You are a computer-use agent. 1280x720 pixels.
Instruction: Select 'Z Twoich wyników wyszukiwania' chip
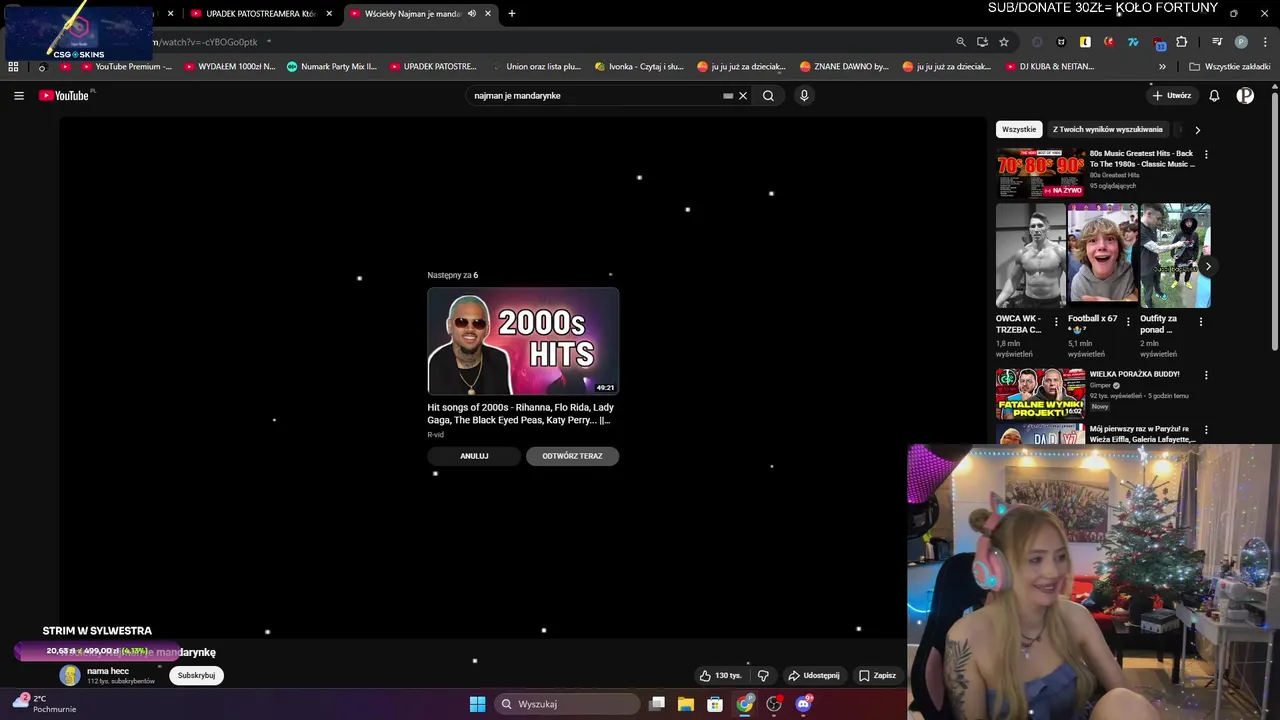[1108, 129]
